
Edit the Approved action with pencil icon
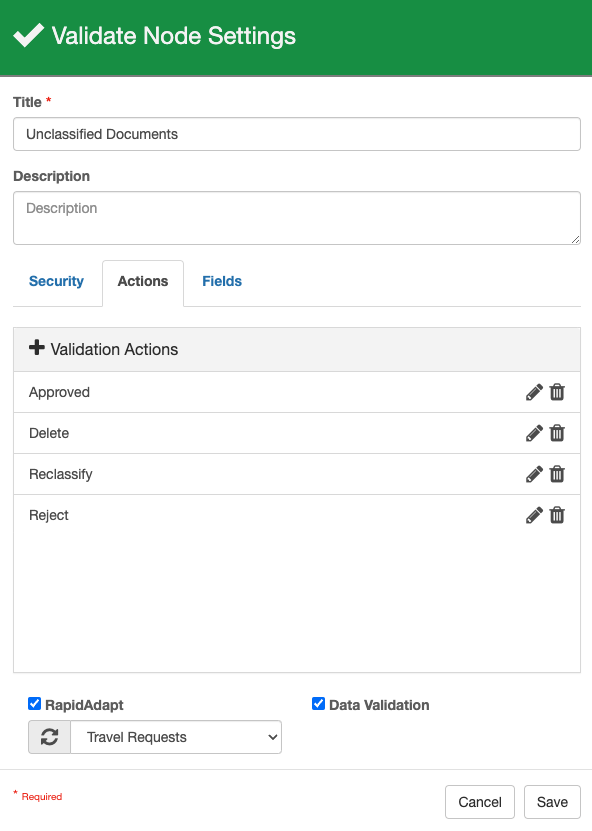click(x=534, y=392)
